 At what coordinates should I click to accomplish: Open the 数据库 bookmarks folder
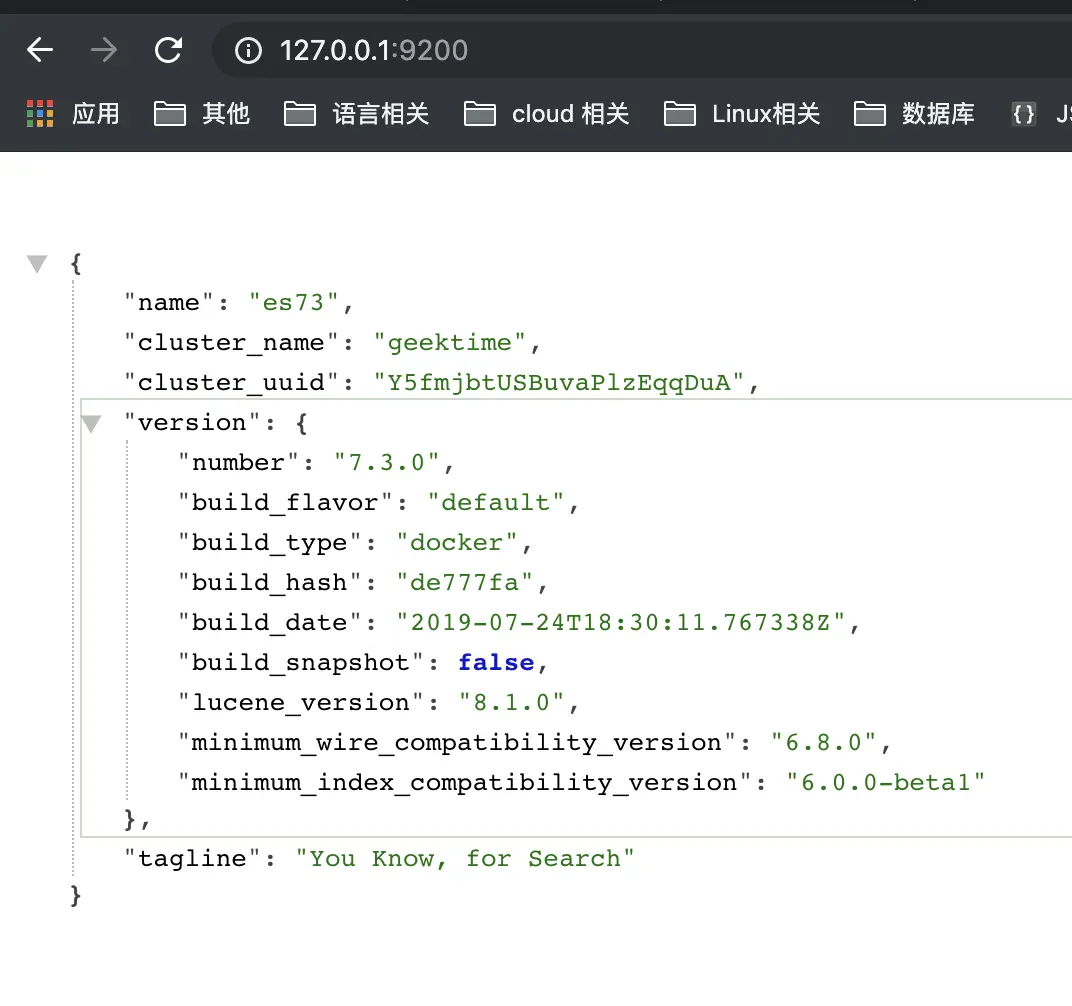pyautogui.click(x=914, y=114)
